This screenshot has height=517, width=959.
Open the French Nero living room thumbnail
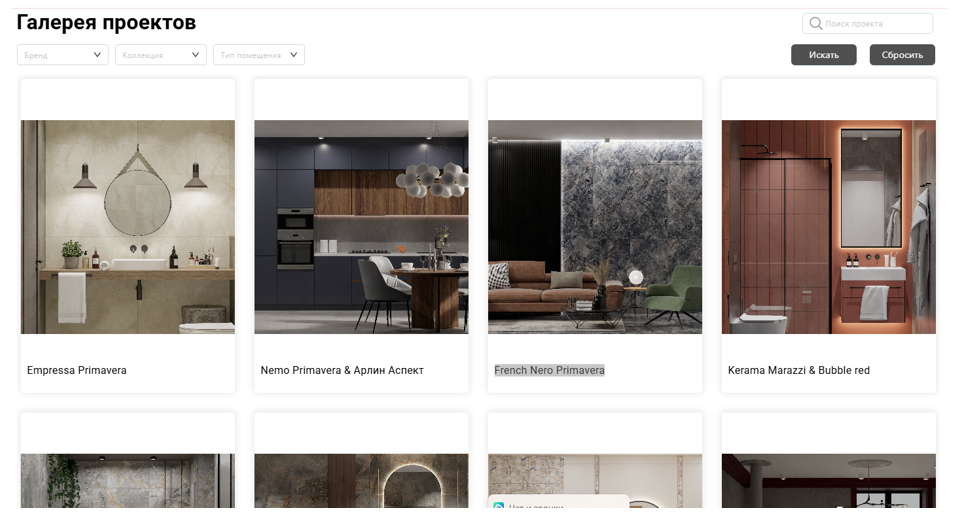point(595,227)
